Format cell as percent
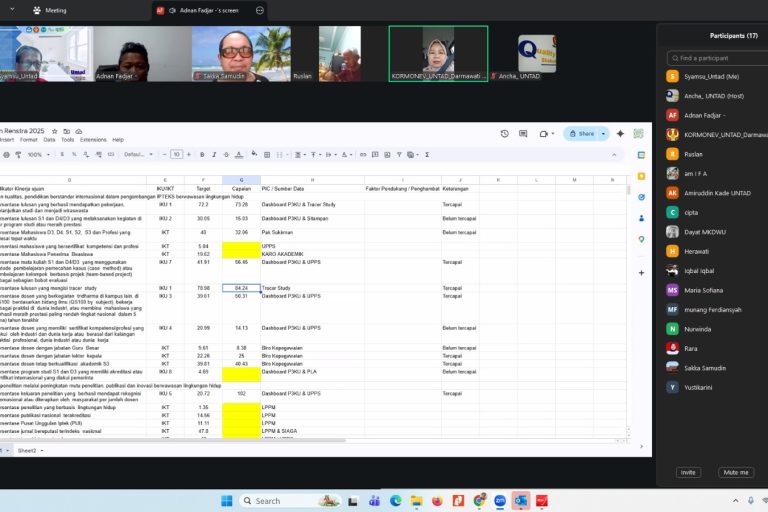This screenshot has height=512, width=768. (74, 155)
